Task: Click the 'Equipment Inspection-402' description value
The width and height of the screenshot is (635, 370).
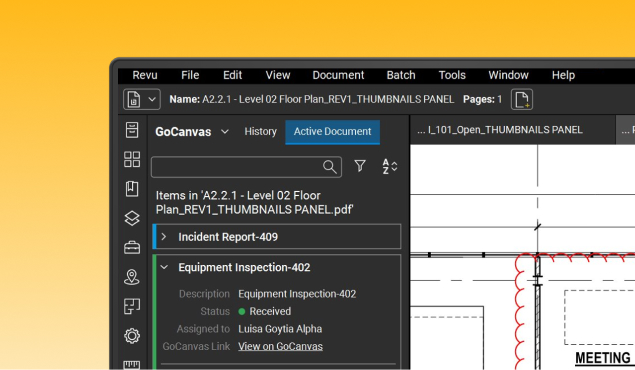Action: (297, 294)
